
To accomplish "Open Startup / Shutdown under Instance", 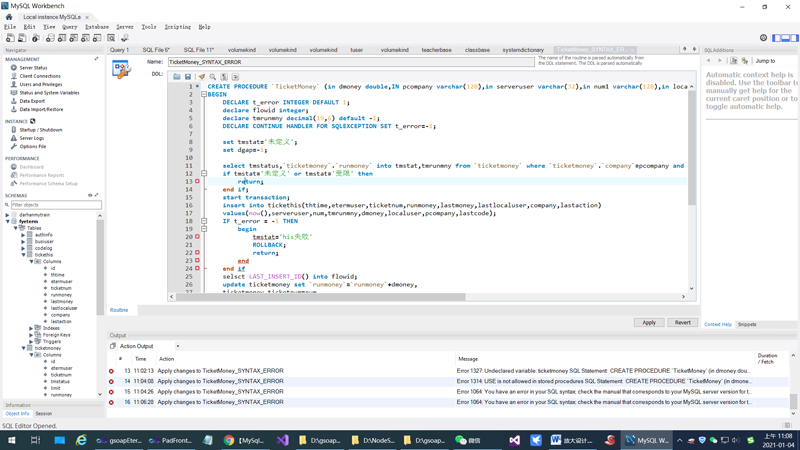I will (x=41, y=130).
